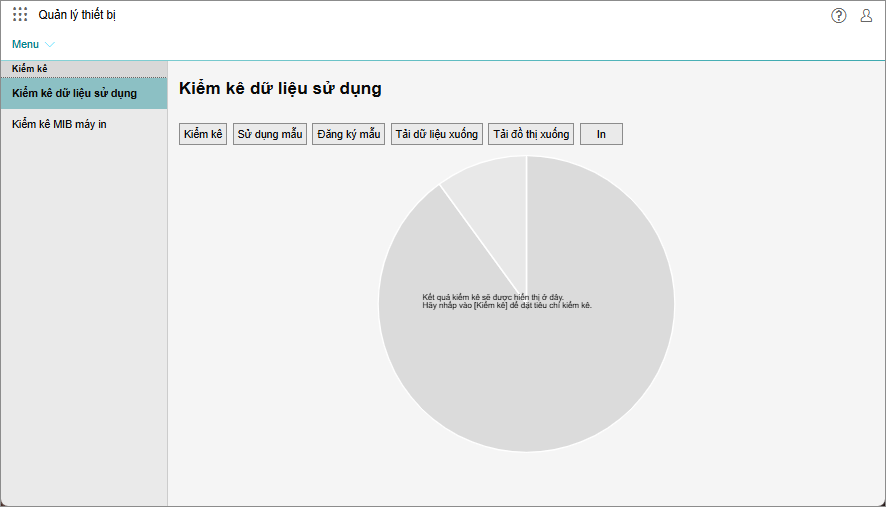886x507 pixels.
Task: Open the app launcher grid icon
Action: click(x=20, y=15)
